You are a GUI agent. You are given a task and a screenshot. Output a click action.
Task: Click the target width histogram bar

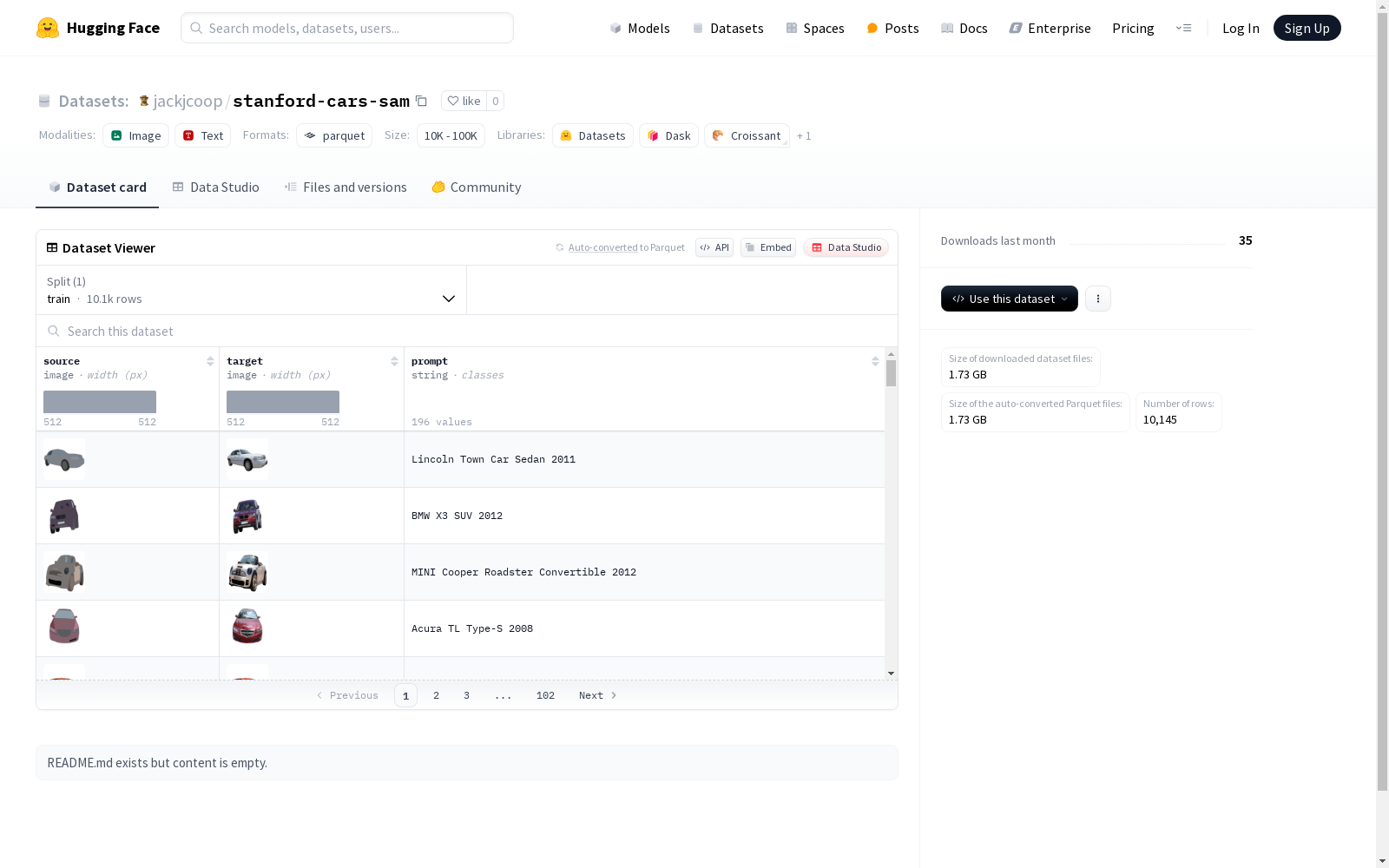283,402
